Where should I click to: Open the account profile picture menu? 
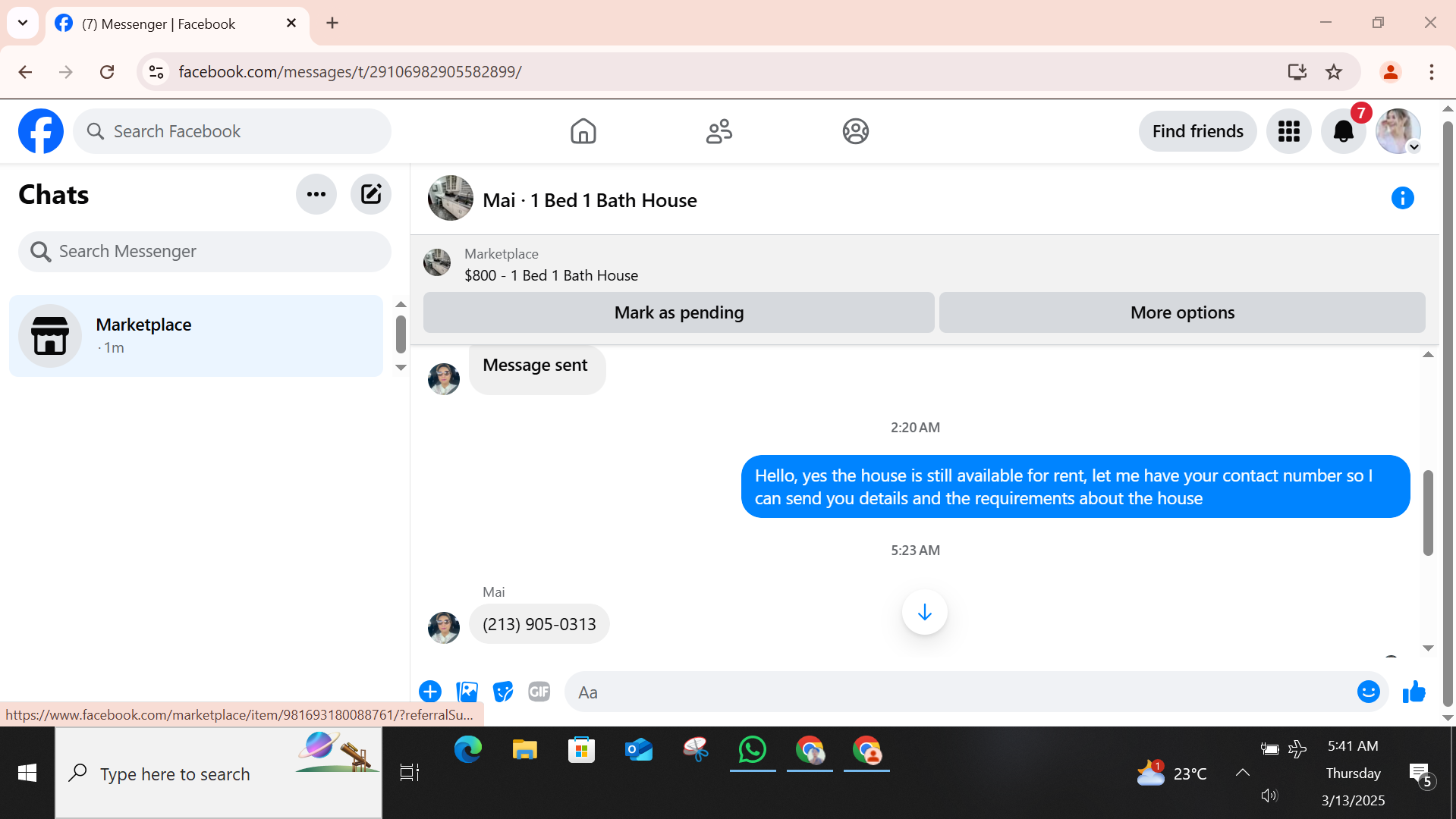[x=1398, y=131]
